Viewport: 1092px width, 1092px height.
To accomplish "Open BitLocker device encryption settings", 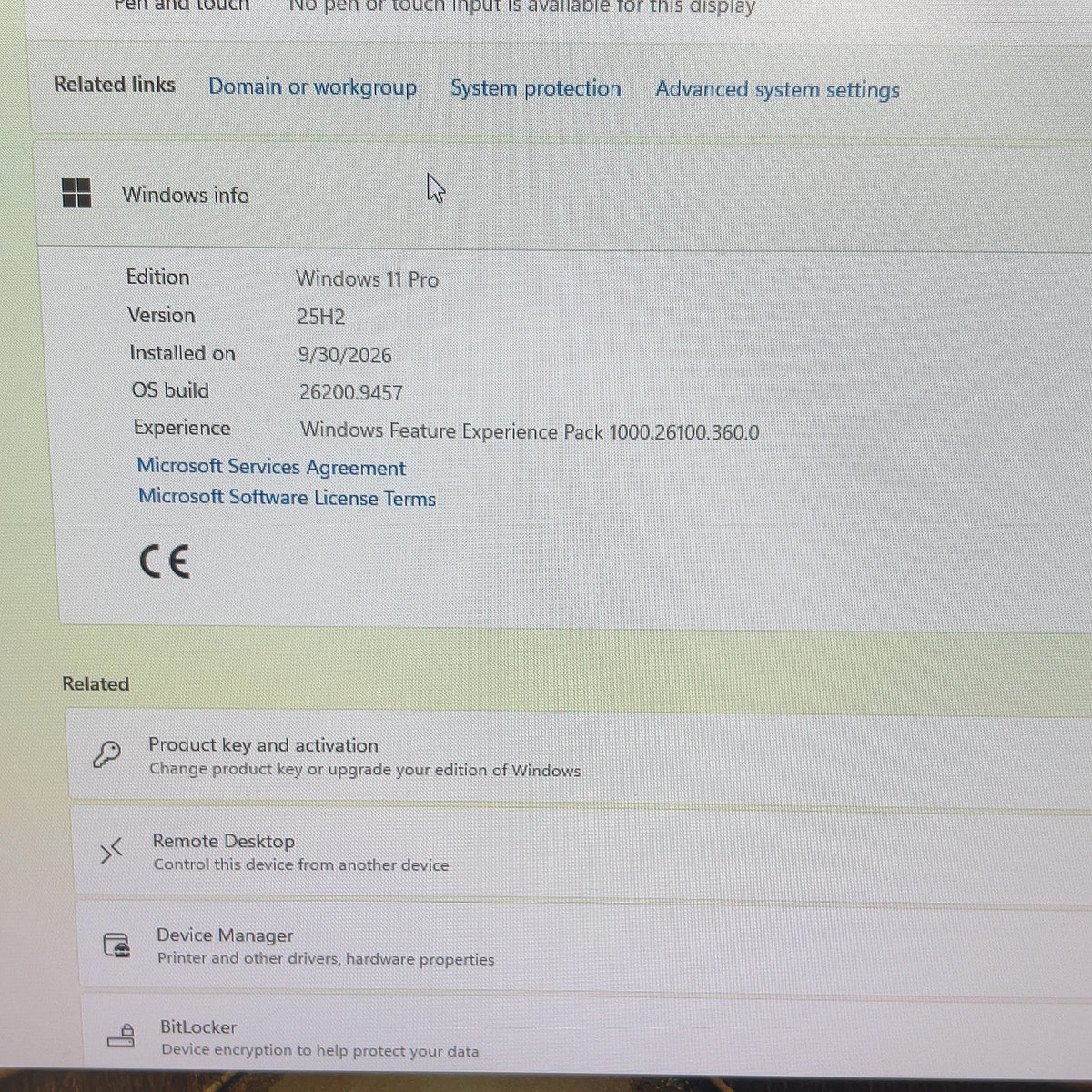I will pyautogui.click(x=587, y=1036).
